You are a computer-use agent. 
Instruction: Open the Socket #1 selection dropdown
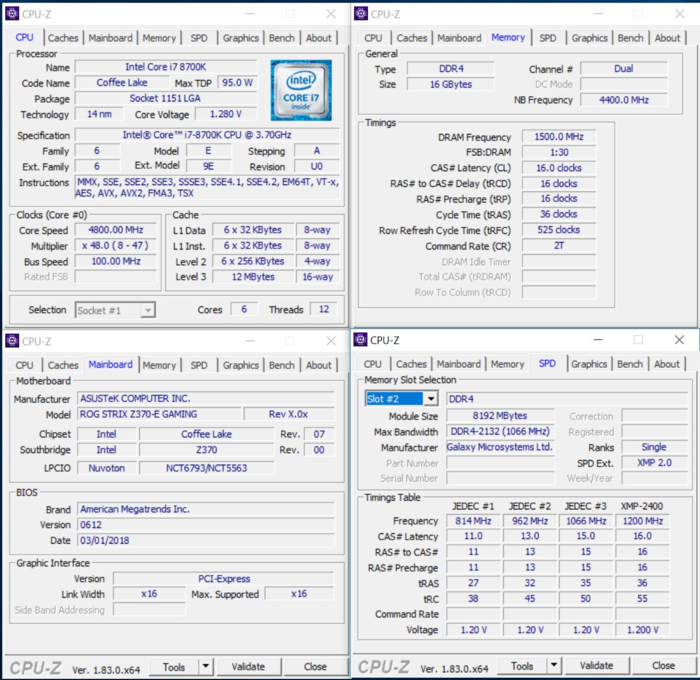pos(147,310)
